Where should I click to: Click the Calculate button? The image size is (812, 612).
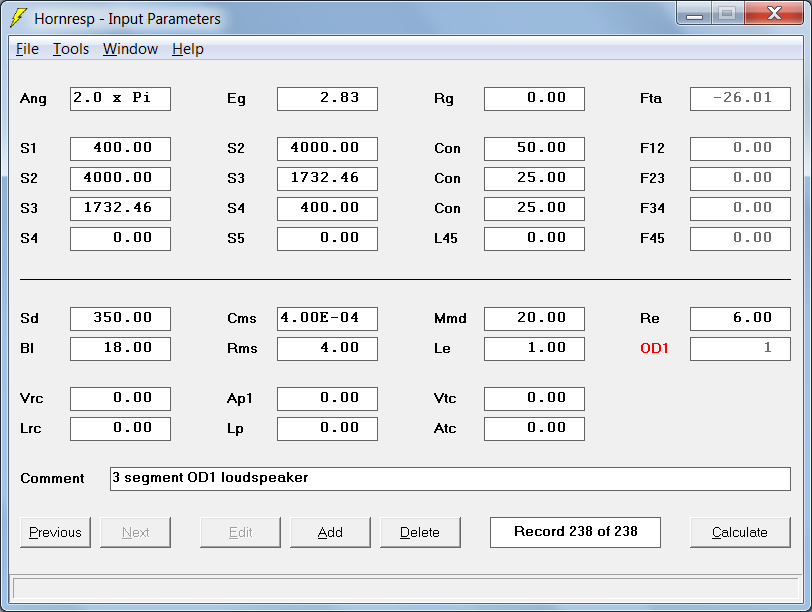740,532
